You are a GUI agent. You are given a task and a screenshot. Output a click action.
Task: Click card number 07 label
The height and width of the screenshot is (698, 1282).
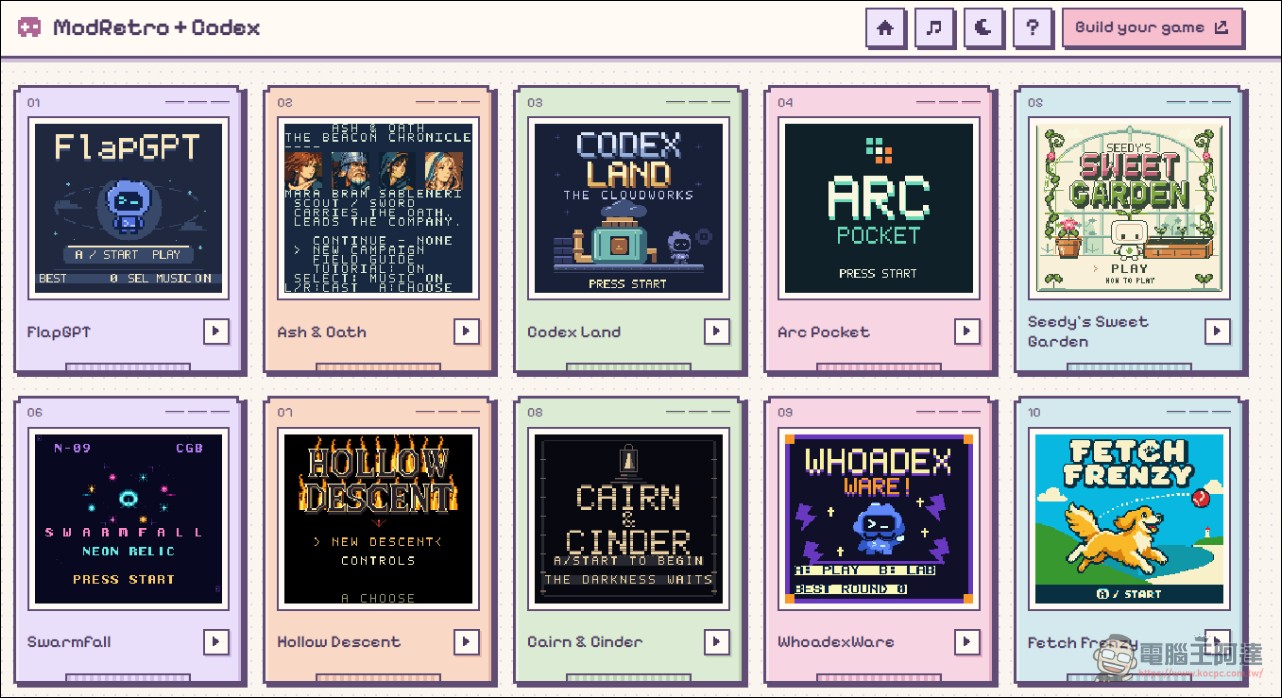click(x=285, y=413)
